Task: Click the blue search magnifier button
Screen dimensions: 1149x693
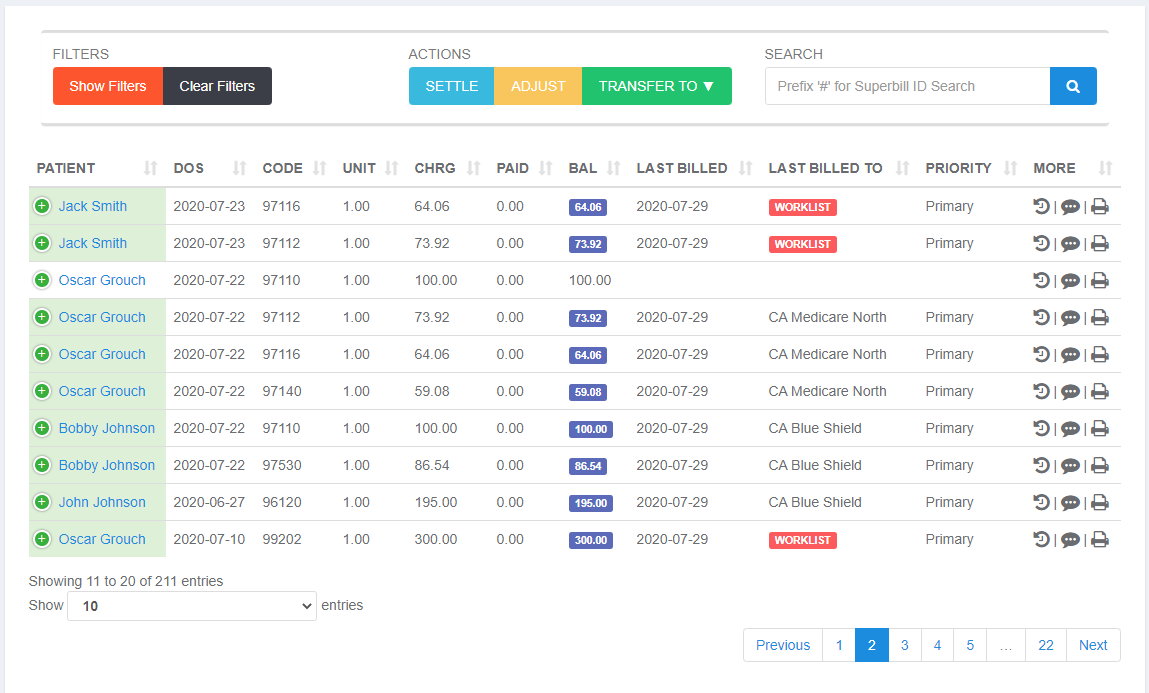Action: [x=1073, y=86]
